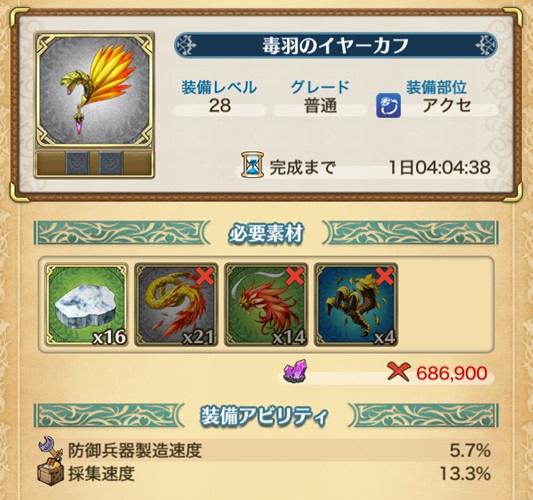Tap the 装備部位 value アクセ

pyautogui.click(x=447, y=106)
